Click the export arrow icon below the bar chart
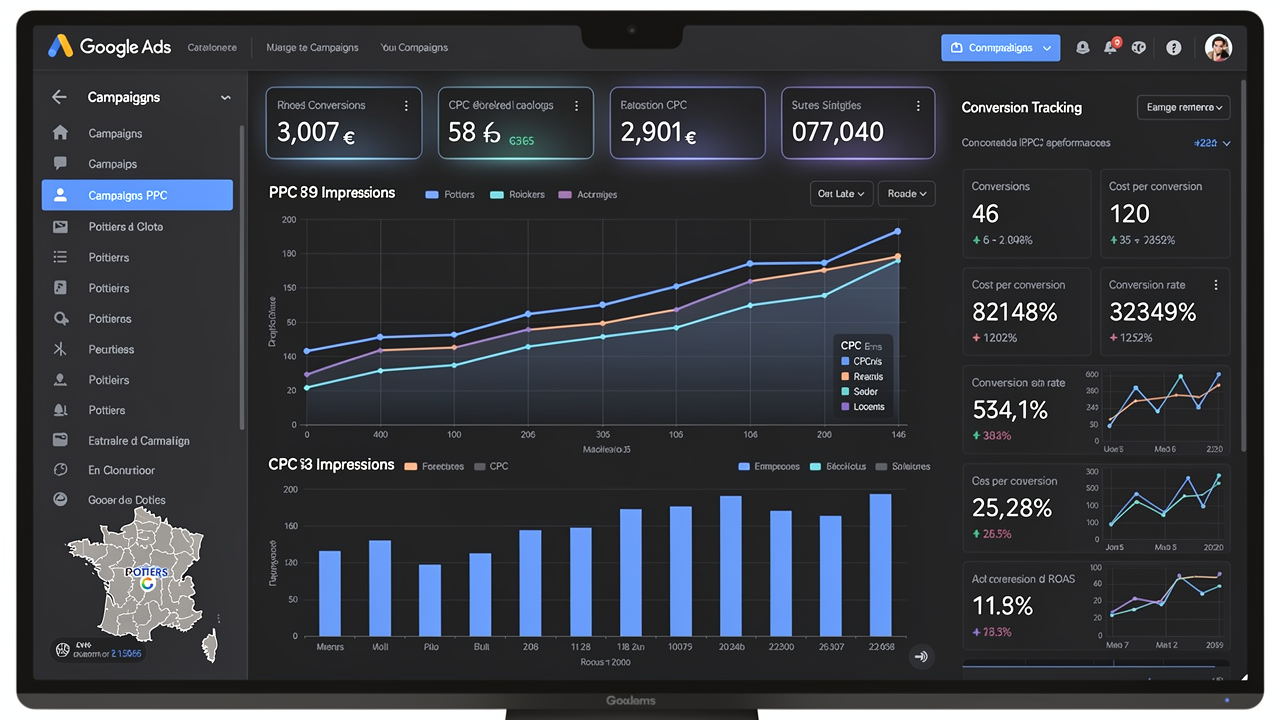The height and width of the screenshot is (720, 1280). 921,657
